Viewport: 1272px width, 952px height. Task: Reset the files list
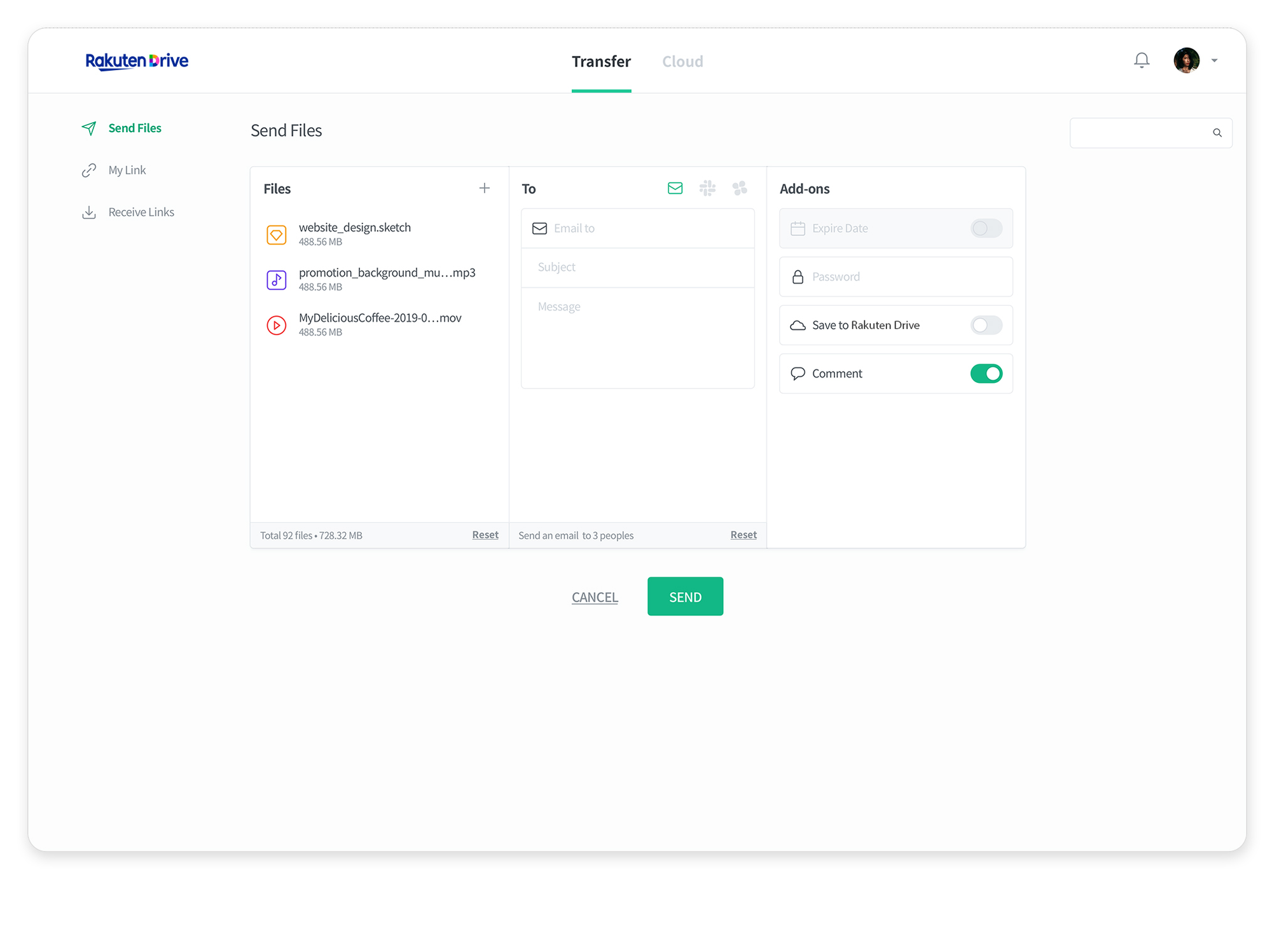coord(485,535)
